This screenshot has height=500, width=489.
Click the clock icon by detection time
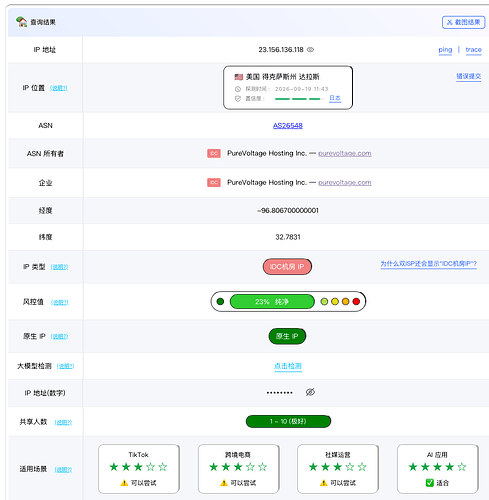pos(238,89)
